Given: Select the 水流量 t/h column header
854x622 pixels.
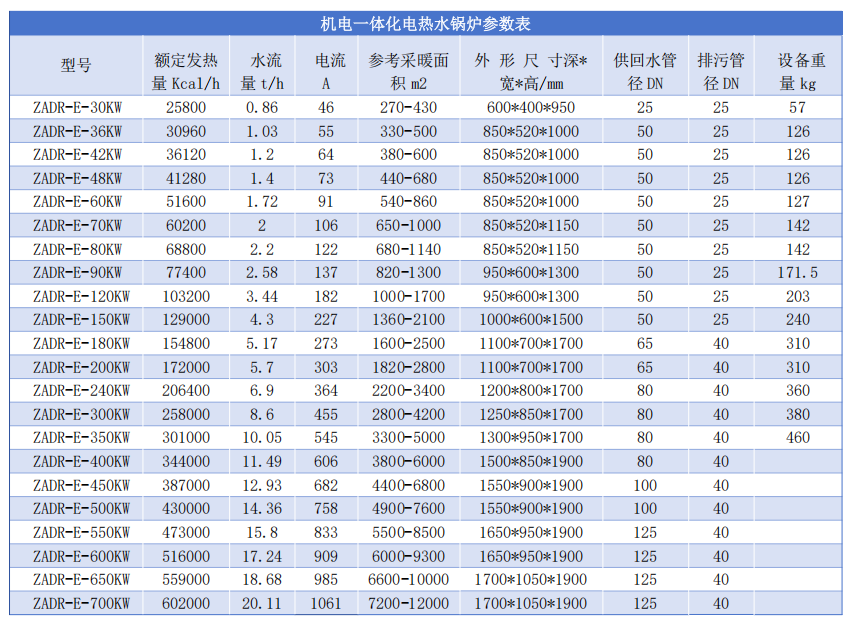Looking at the screenshot, I should click(262, 66).
